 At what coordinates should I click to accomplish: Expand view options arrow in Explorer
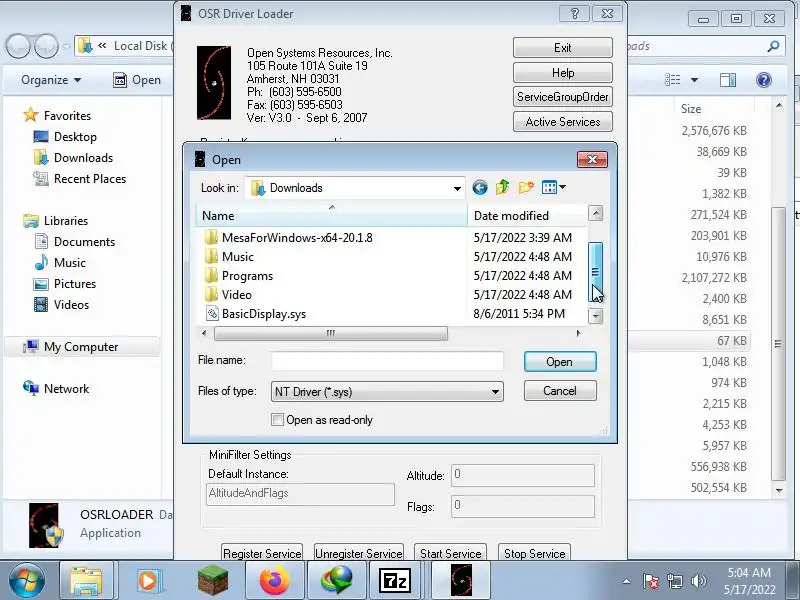click(694, 80)
